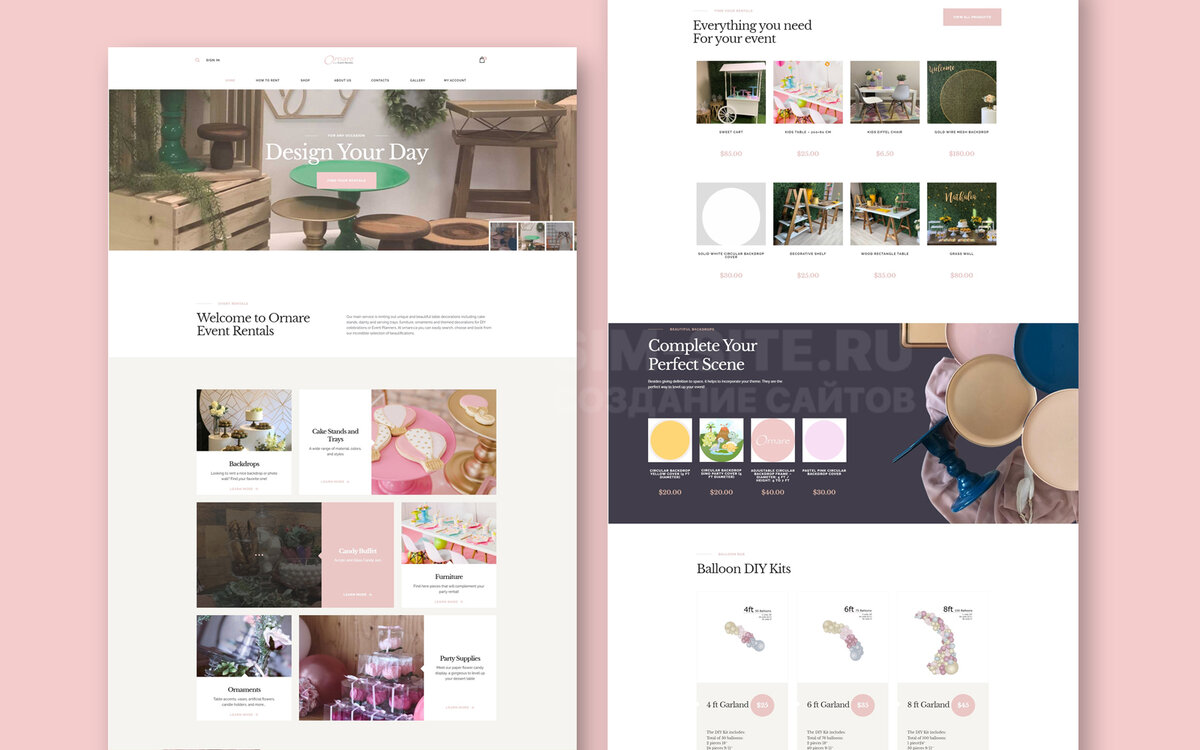Screen dimensions: 1200x750
Task: Click Learn More under Cake Stands and Trays
Action: pos(335,481)
